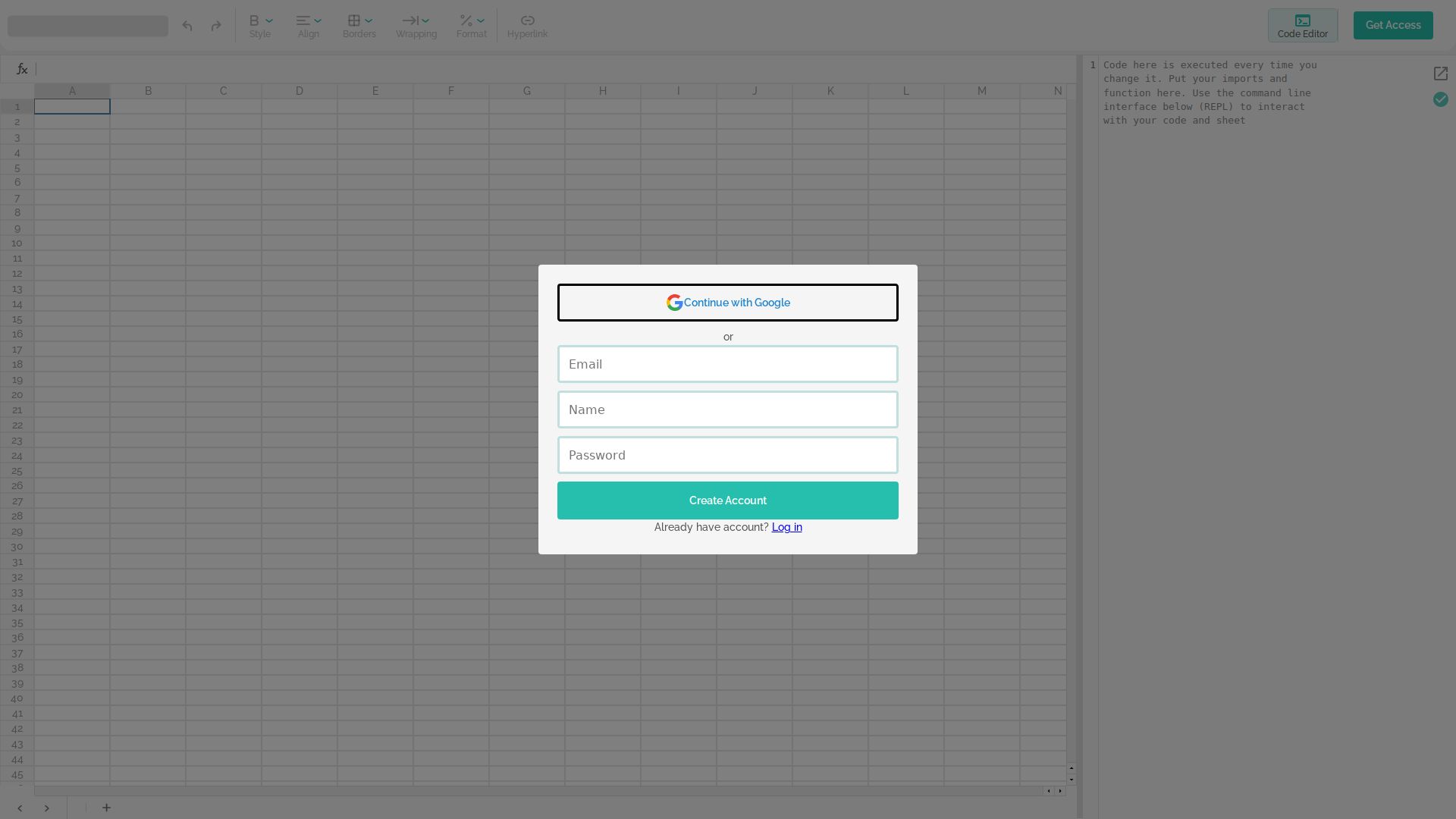This screenshot has width=1456, height=819.
Task: Click vertical scrollbar down arrow
Action: pyautogui.click(x=1072, y=780)
